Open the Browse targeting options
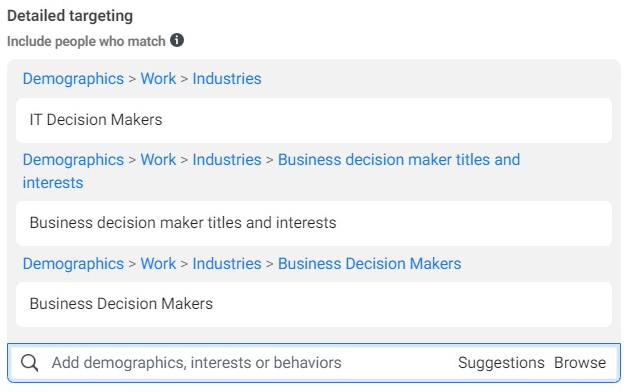This screenshot has width=631, height=392. click(x=580, y=363)
